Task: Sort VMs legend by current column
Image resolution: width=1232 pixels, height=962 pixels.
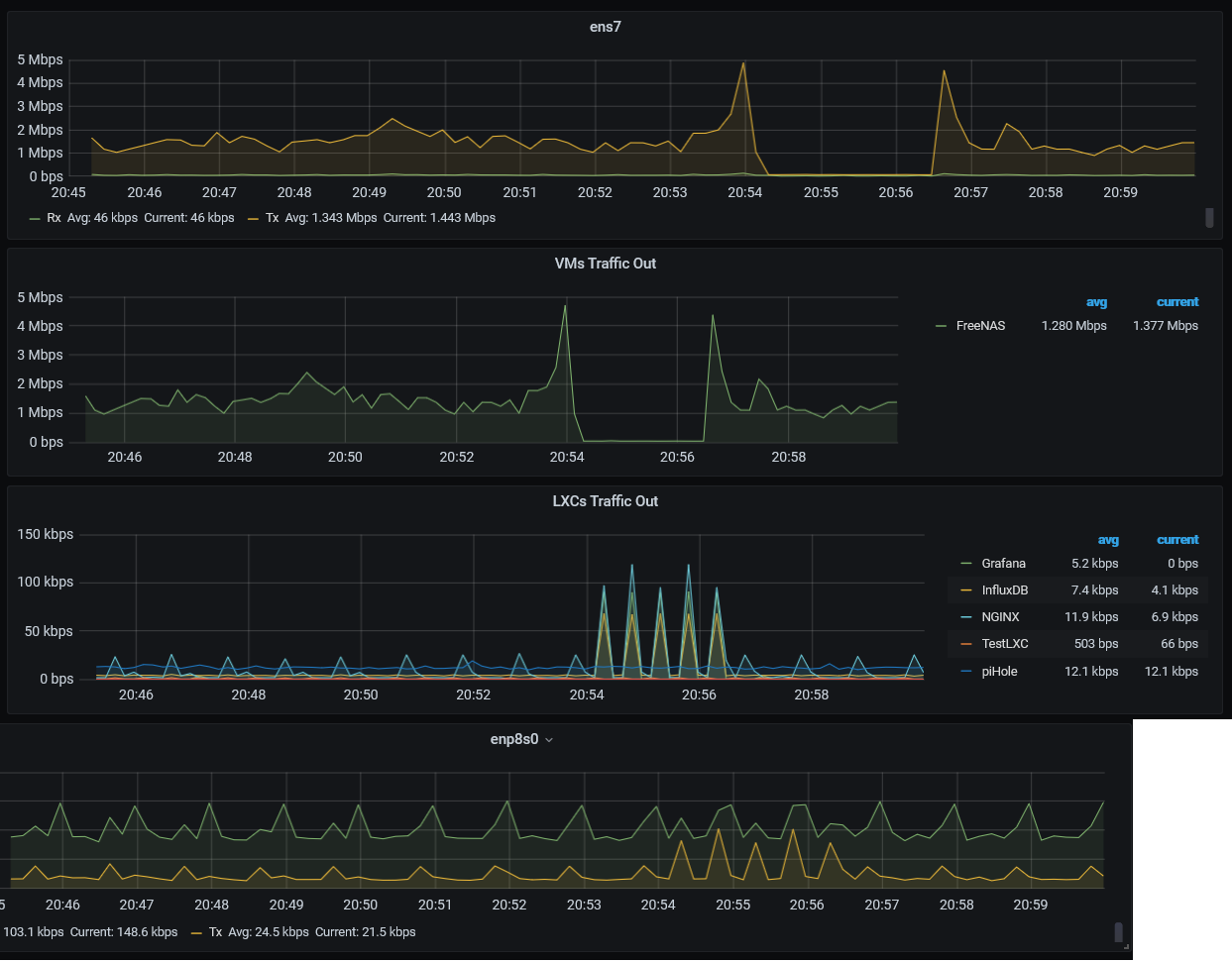Action: tap(1177, 302)
